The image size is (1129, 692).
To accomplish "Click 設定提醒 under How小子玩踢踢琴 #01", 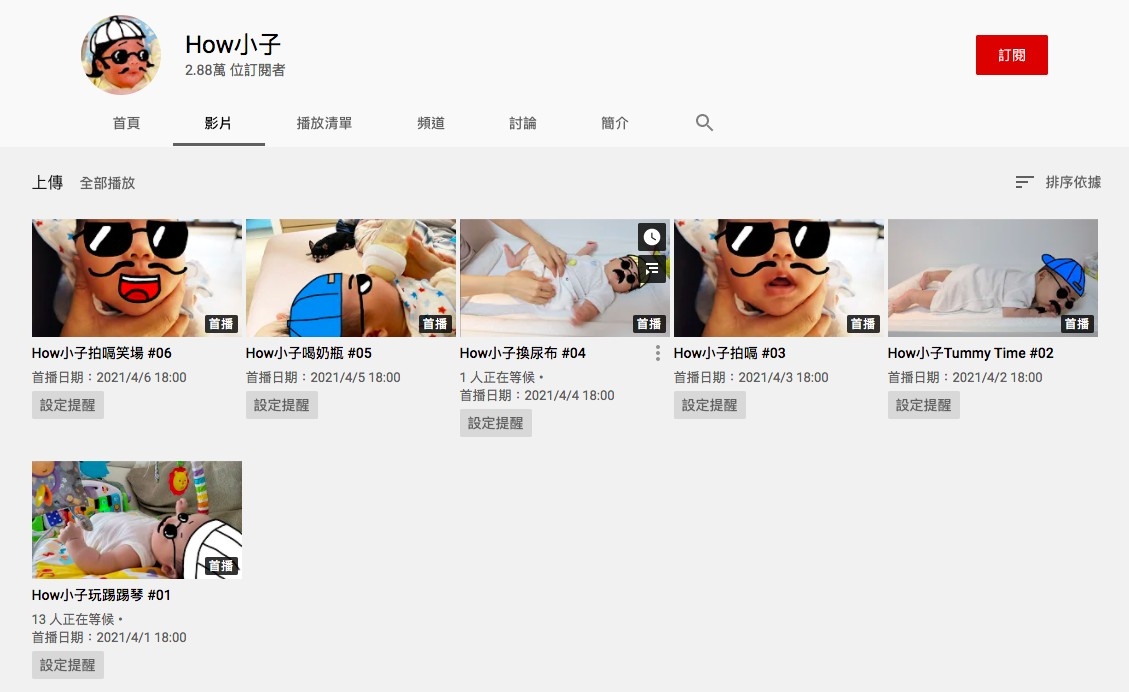I will [67, 664].
